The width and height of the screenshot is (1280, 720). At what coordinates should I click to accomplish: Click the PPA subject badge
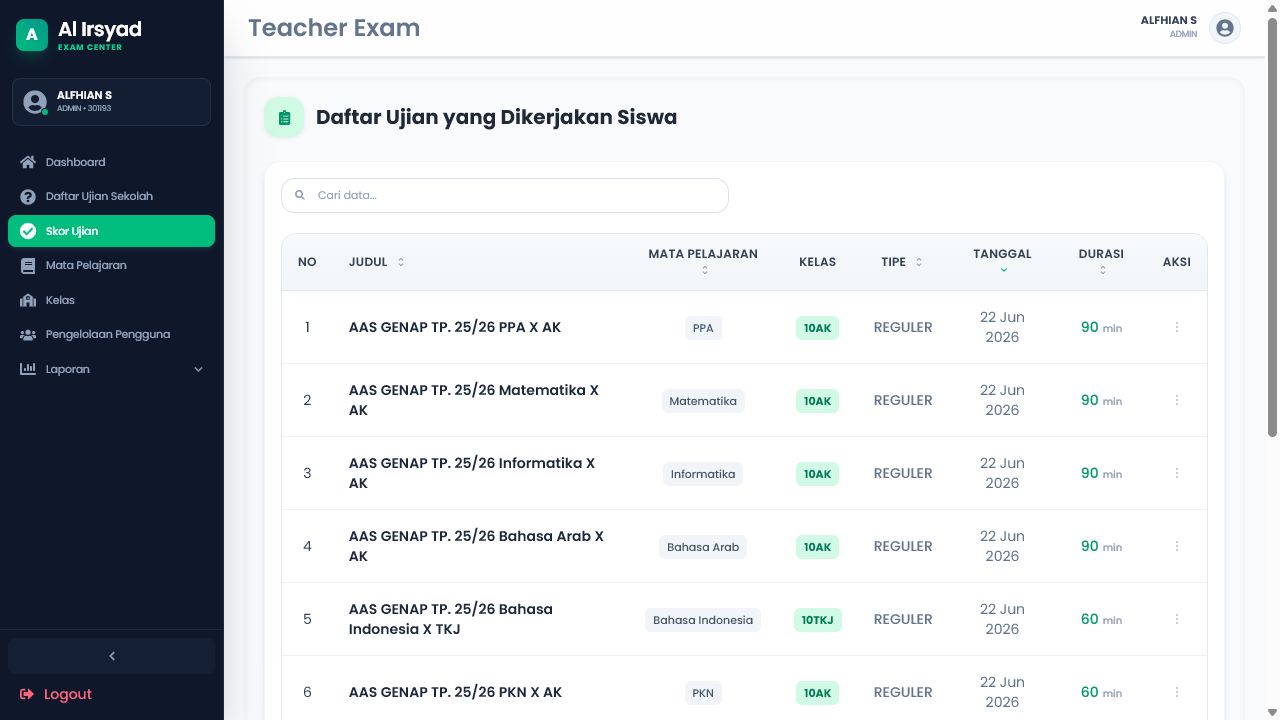point(703,328)
